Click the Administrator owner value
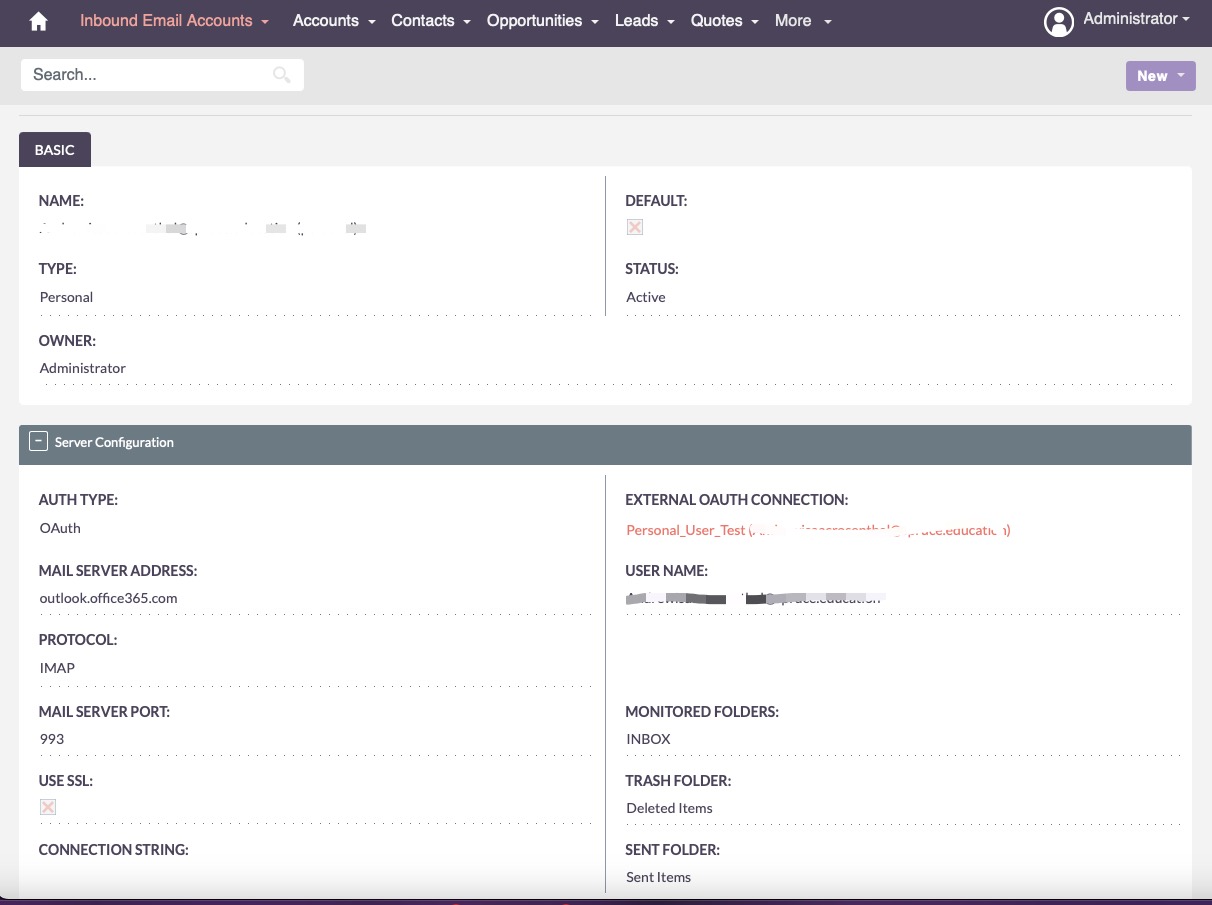The image size is (1212, 905). (83, 368)
